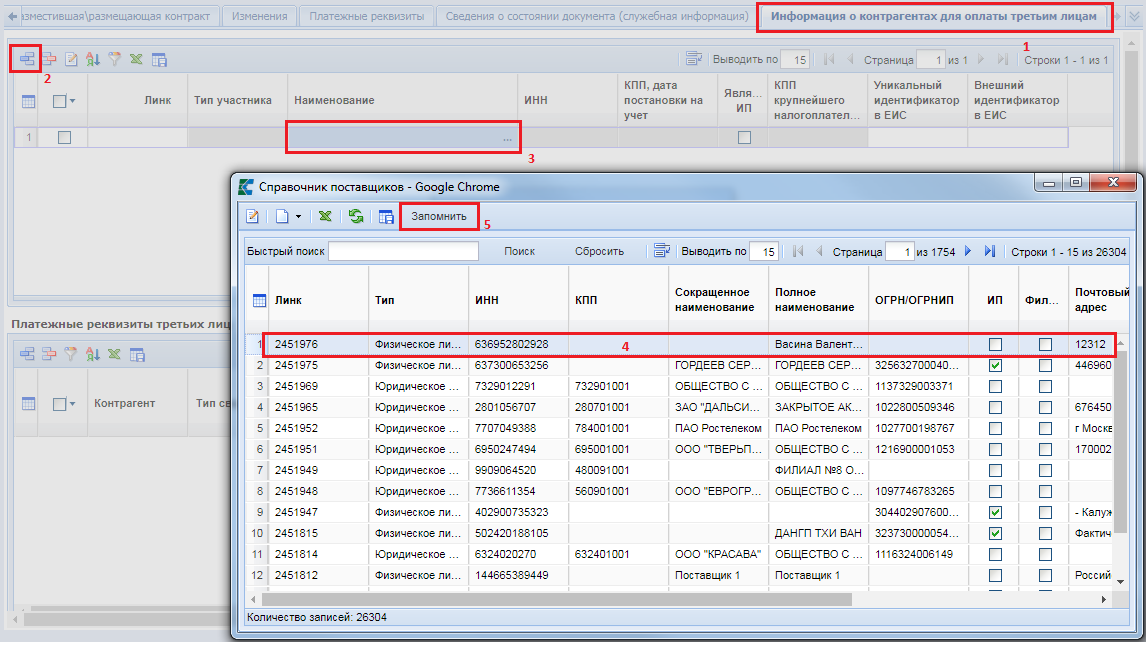Go to the next page in contractors grid pager

[x=981, y=59]
